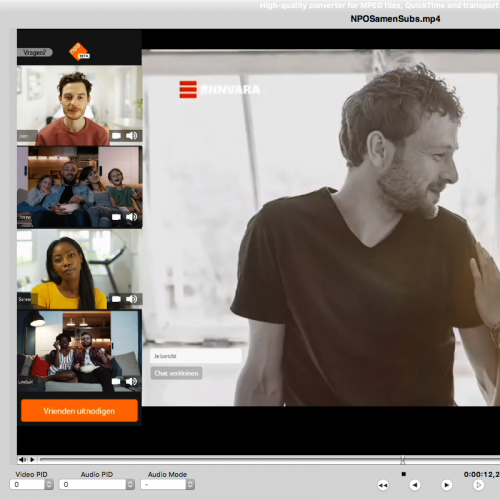Image resolution: width=500 pixels, height=500 pixels.
Task: Click the camera icon on the family tile
Action: pyautogui.click(x=116, y=217)
